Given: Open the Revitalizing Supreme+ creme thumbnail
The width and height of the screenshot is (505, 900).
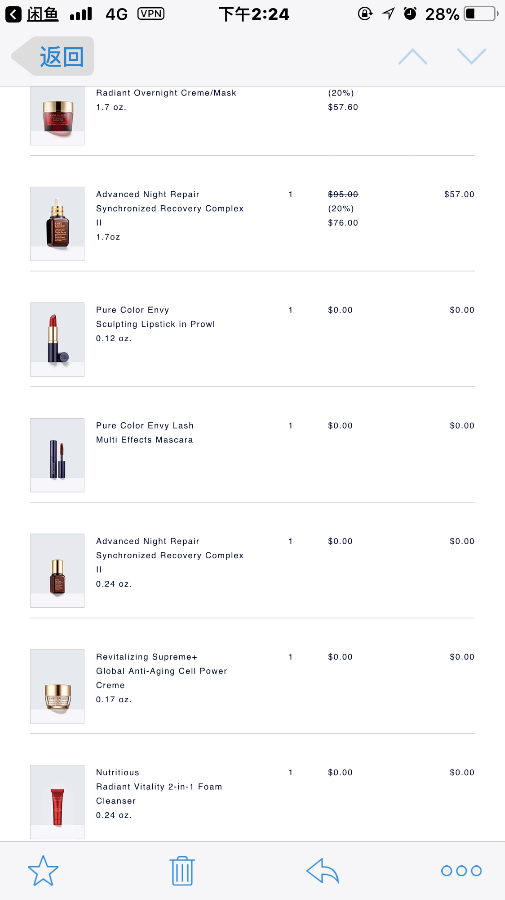Looking at the screenshot, I should click(57, 686).
